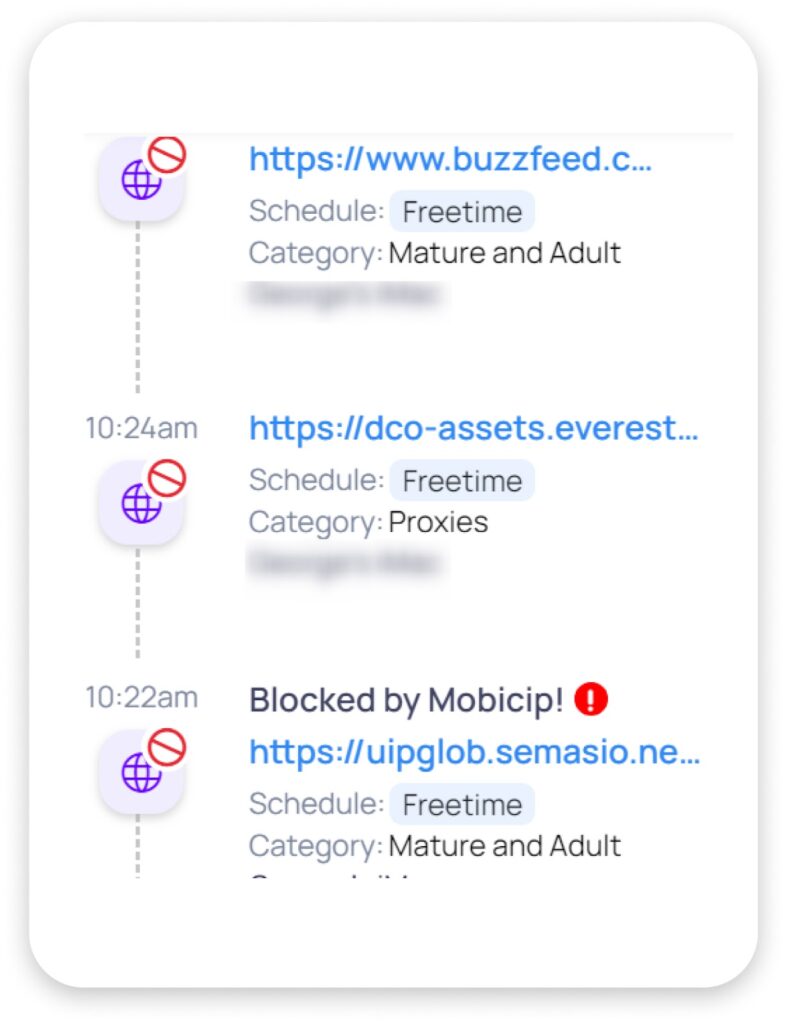Click the globe icon under 10:24am

coord(141,503)
